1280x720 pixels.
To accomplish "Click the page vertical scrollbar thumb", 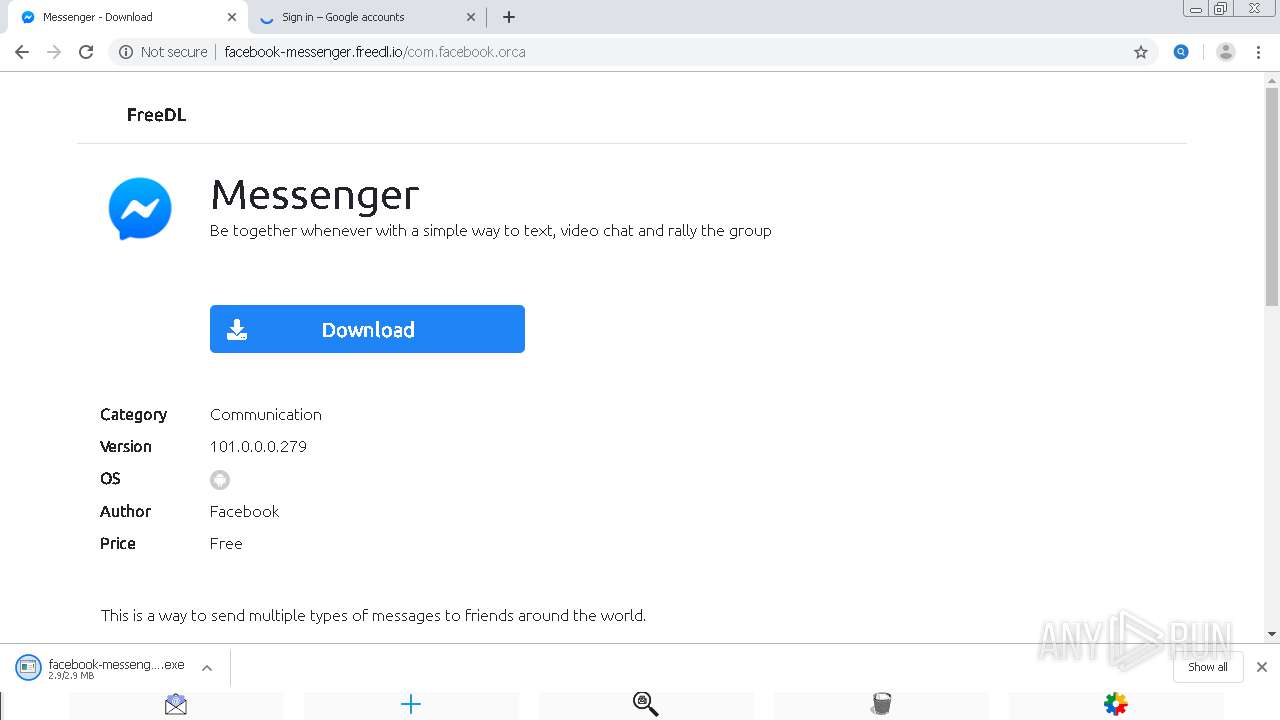I will coord(1272,198).
